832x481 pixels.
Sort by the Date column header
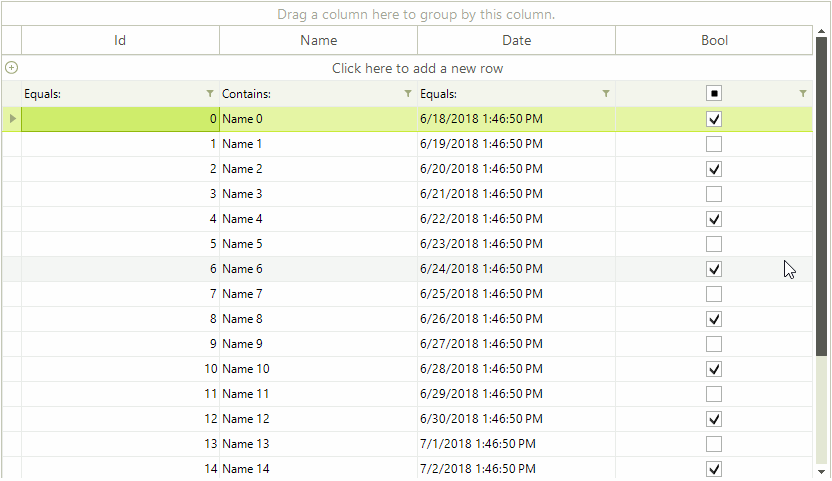[x=516, y=40]
